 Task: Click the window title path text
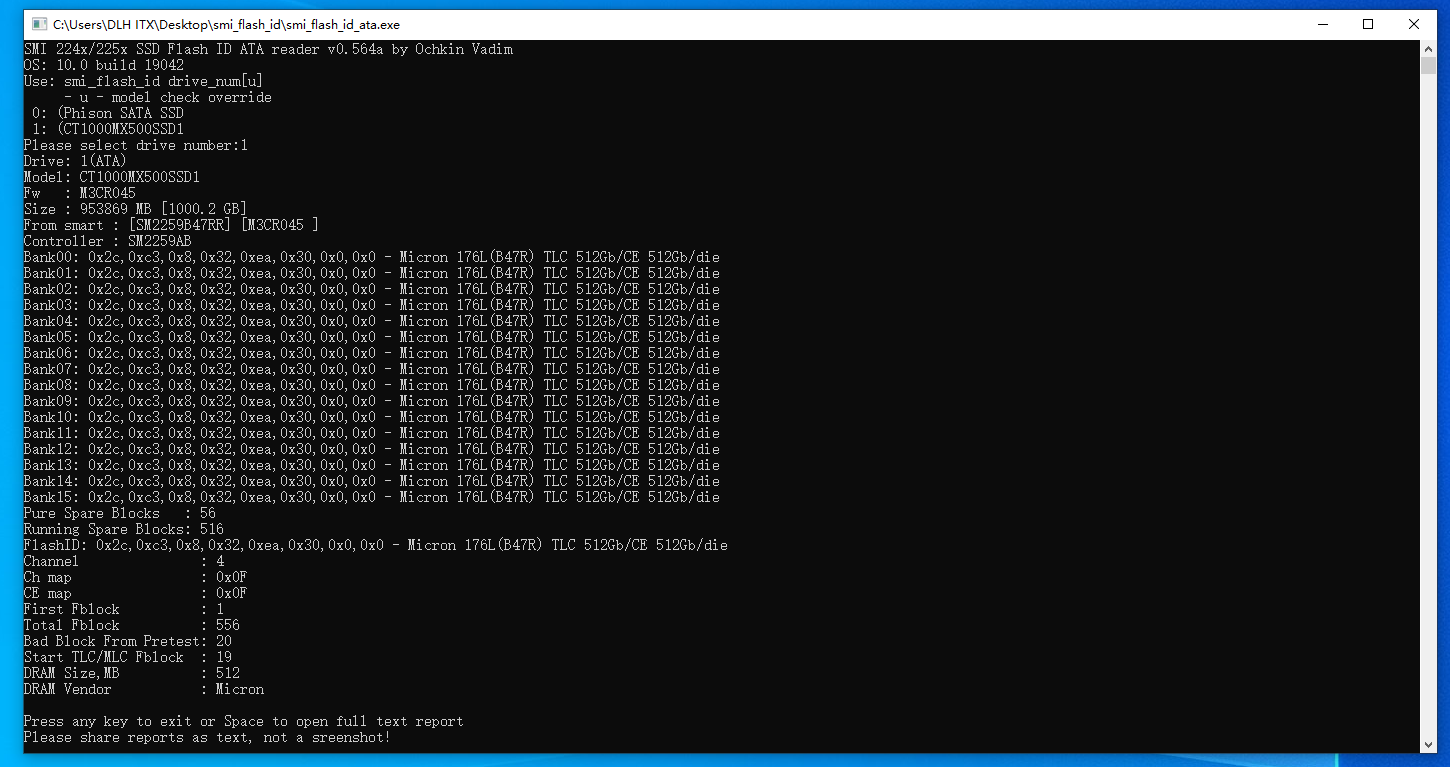[226, 24]
